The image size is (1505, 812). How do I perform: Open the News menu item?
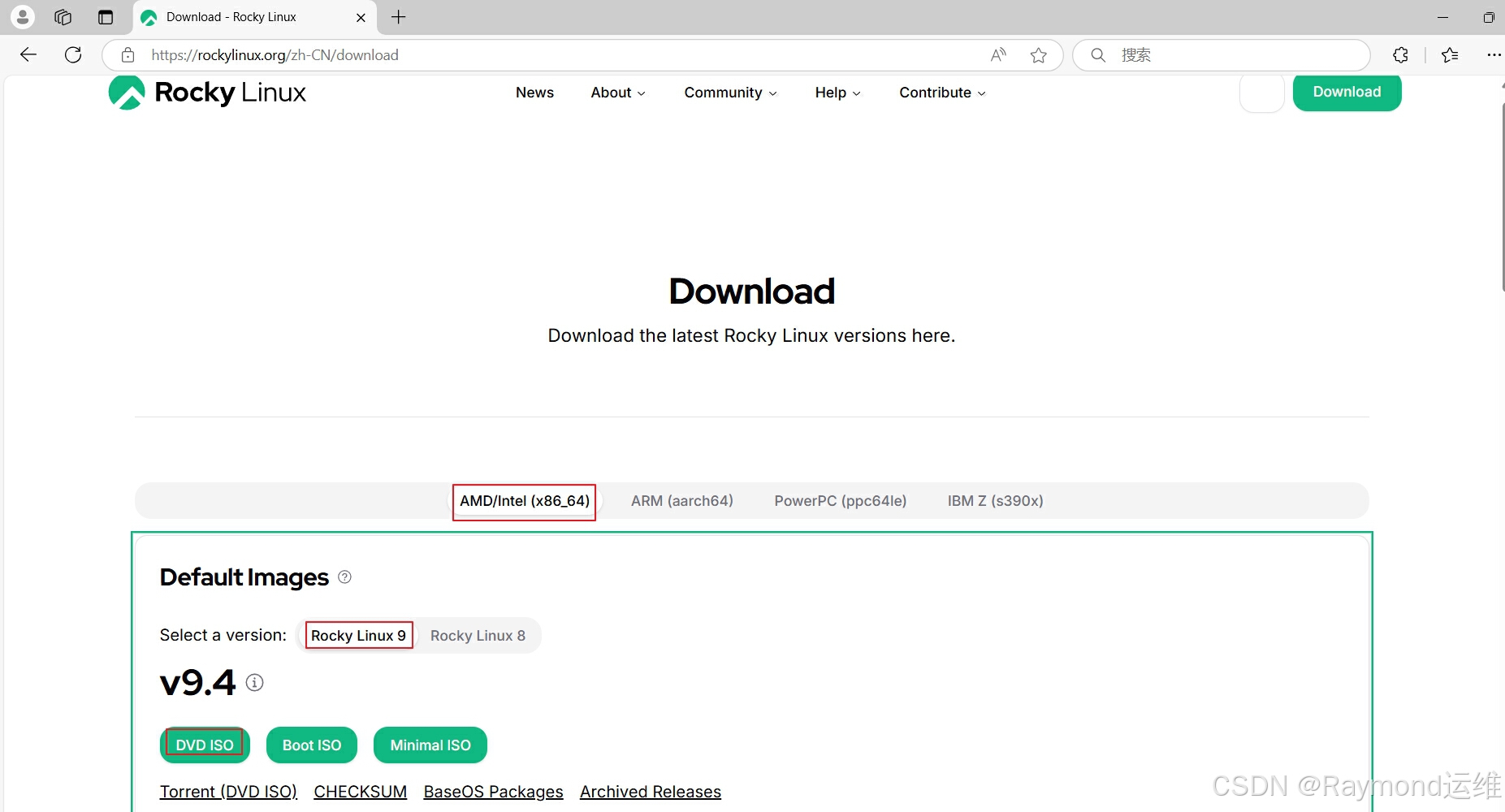click(534, 93)
